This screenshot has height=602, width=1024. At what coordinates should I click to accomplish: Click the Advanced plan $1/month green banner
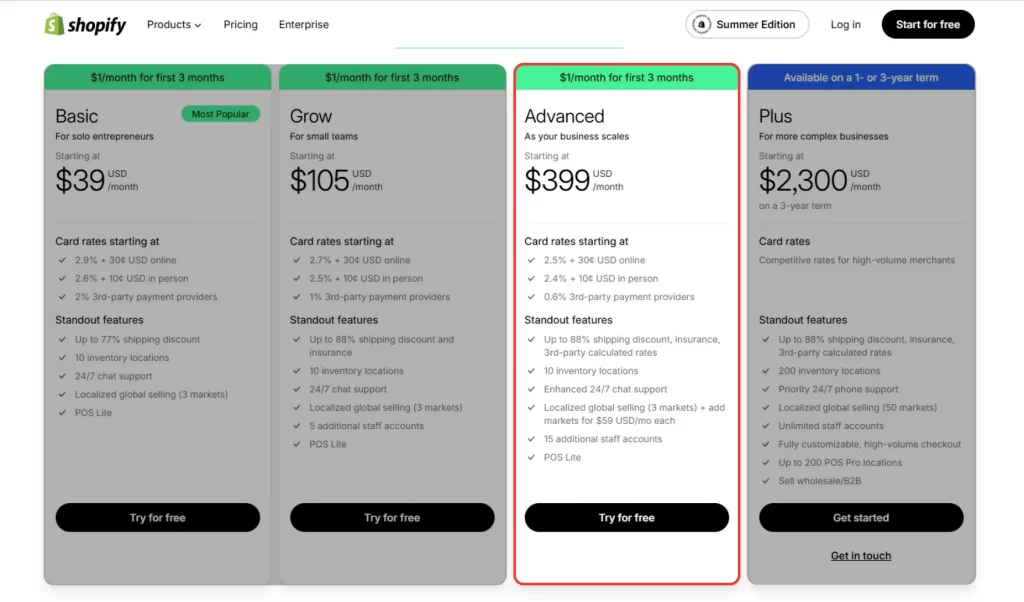click(x=627, y=78)
